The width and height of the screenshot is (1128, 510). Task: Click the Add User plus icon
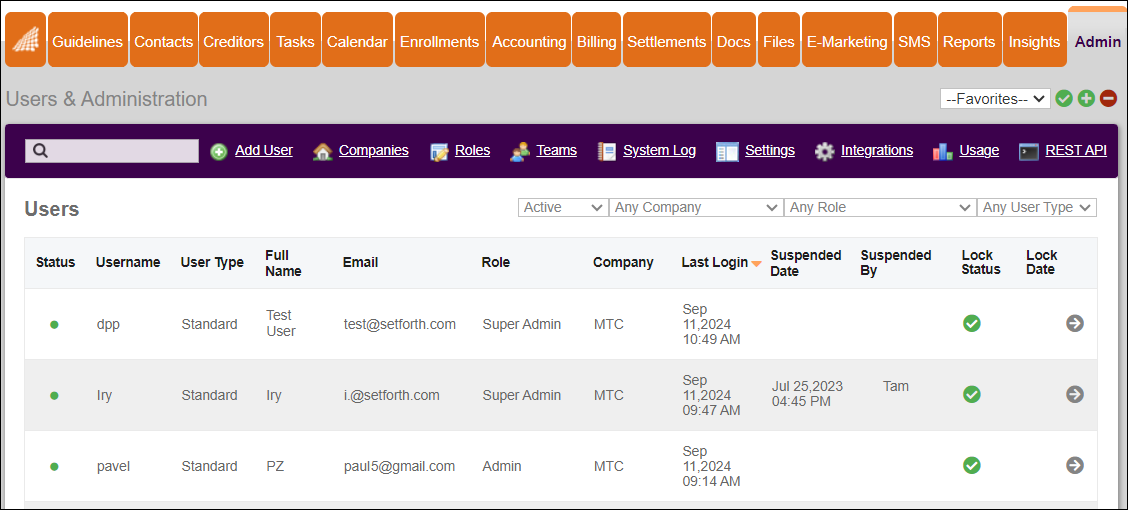219,152
